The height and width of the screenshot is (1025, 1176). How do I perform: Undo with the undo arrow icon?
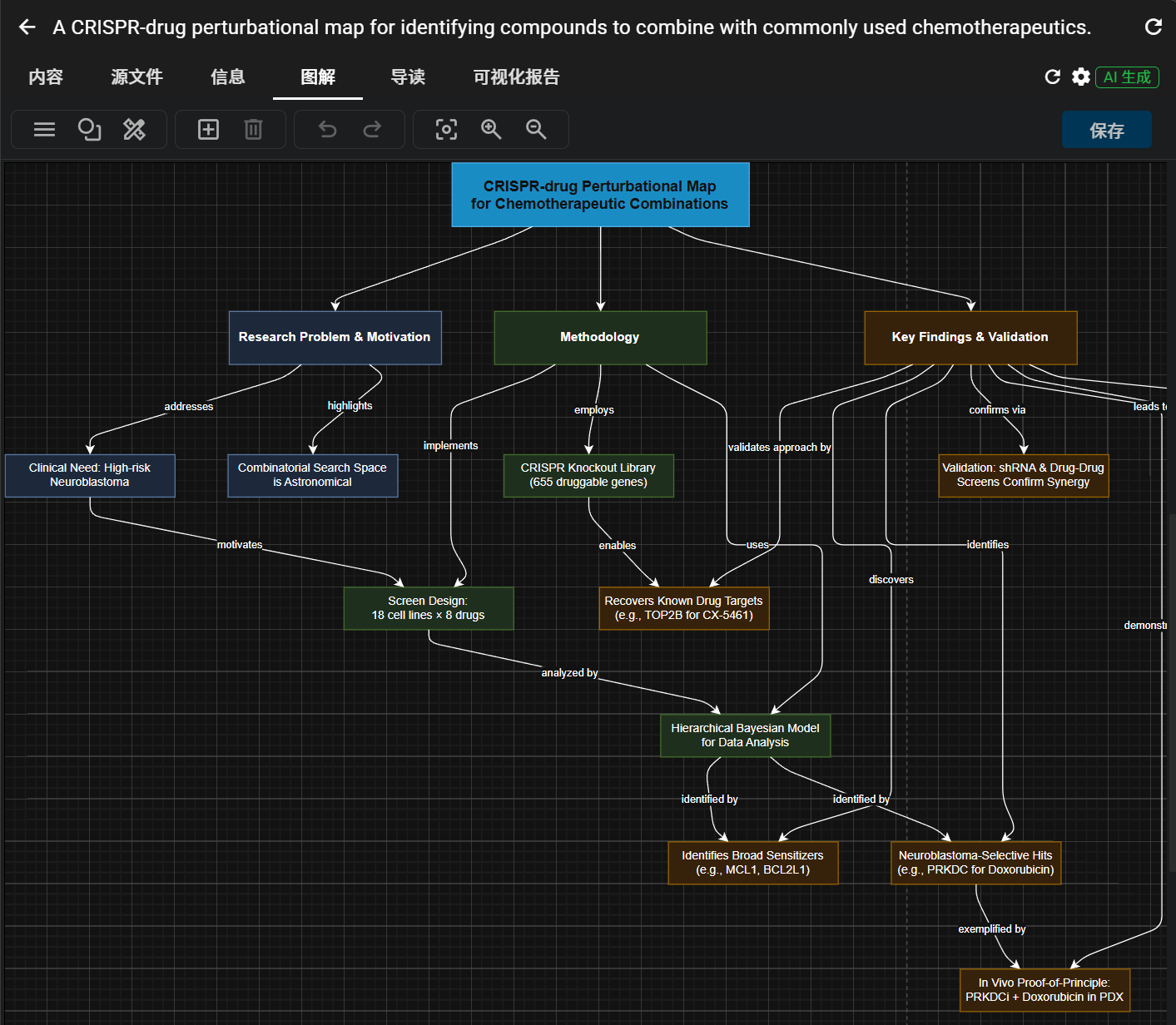[x=327, y=129]
